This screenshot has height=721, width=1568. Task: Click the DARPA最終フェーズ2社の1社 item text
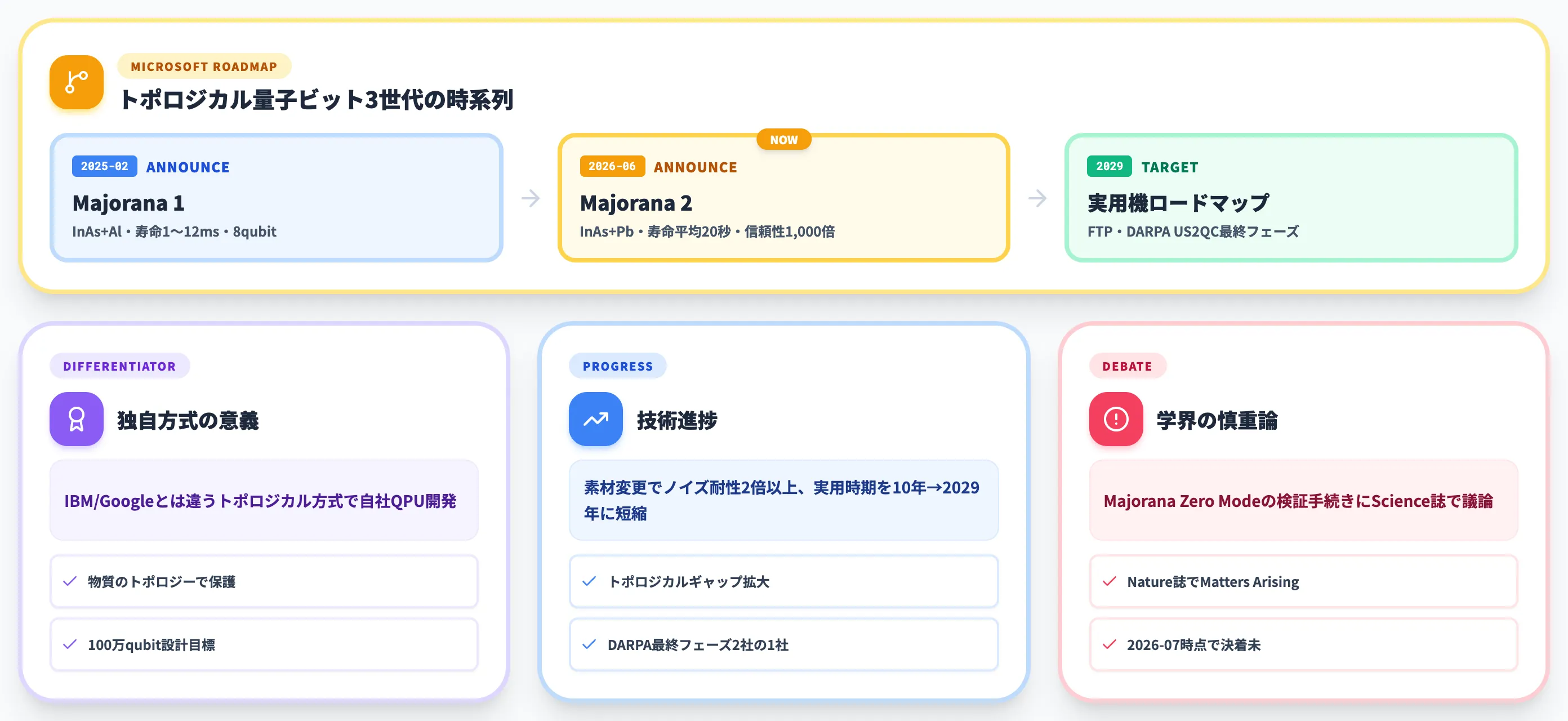pyautogui.click(x=698, y=644)
